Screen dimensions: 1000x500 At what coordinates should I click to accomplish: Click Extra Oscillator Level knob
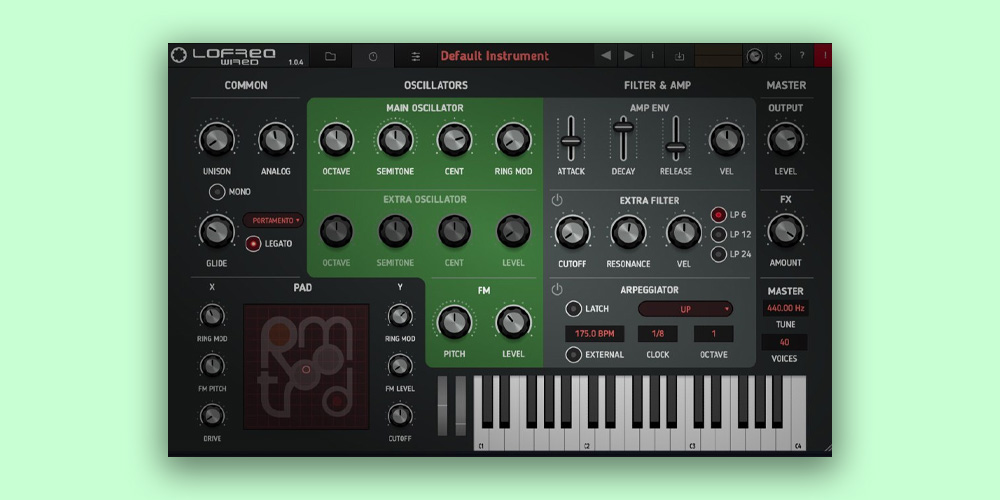pos(513,231)
